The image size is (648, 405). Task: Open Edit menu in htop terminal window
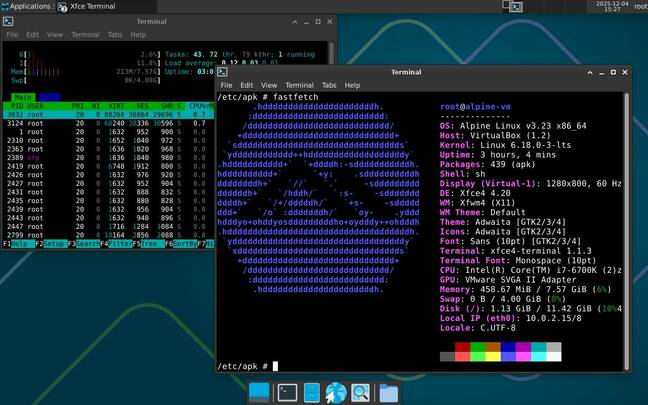[32, 35]
